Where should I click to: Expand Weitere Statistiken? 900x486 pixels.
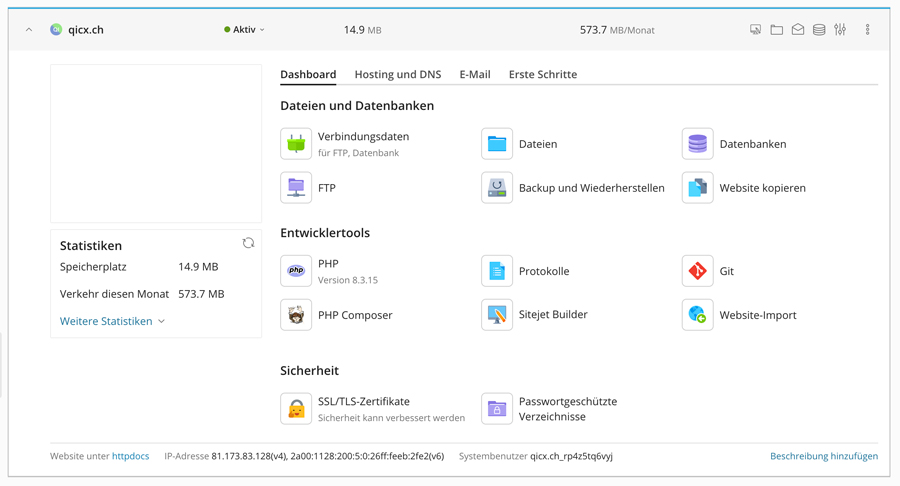click(112, 321)
